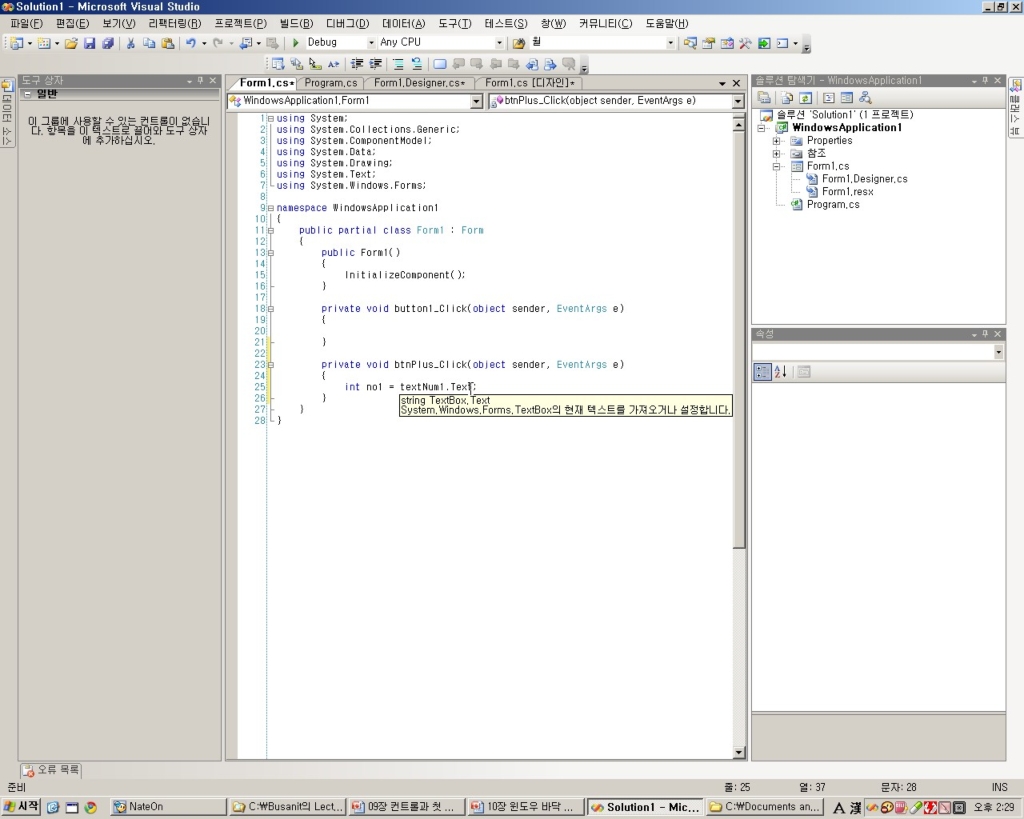Switch to NateOn in the taskbar
The width and height of the screenshot is (1024, 819).
coord(168,807)
